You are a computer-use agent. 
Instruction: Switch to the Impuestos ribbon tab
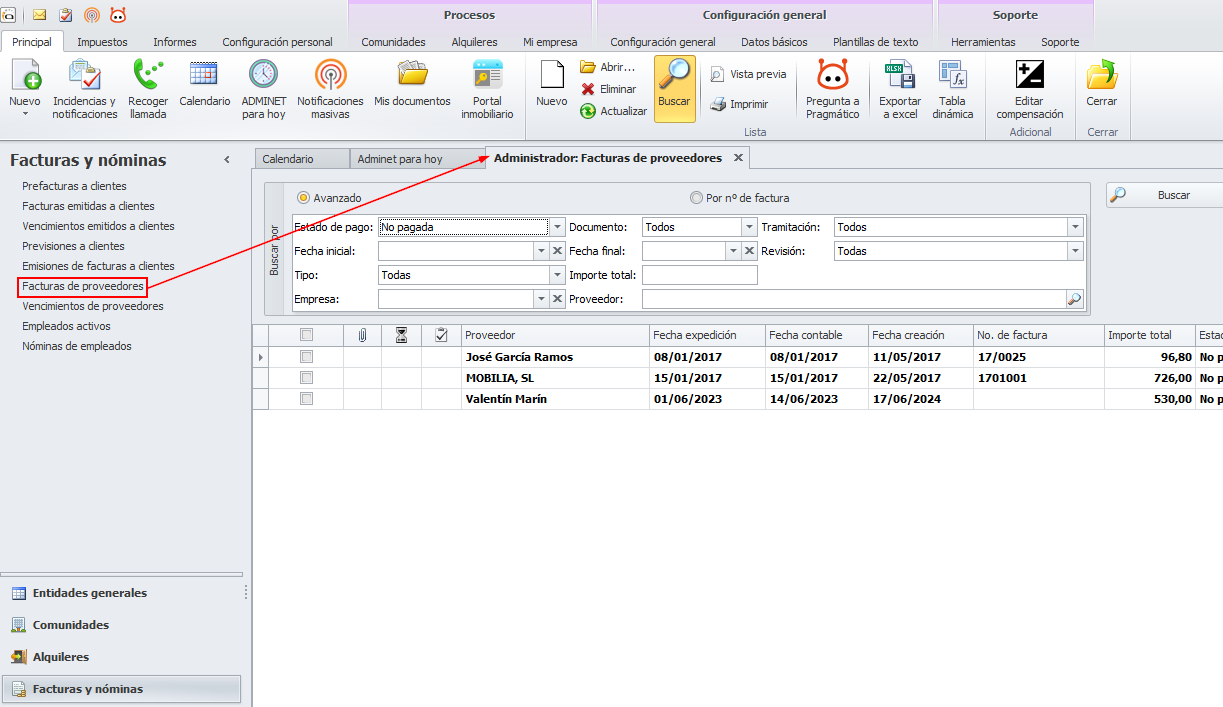(x=102, y=42)
